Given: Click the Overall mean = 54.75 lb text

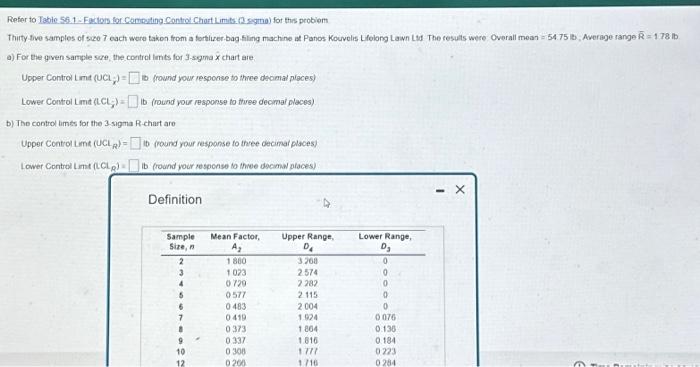Looking at the screenshot, I should coord(534,38).
